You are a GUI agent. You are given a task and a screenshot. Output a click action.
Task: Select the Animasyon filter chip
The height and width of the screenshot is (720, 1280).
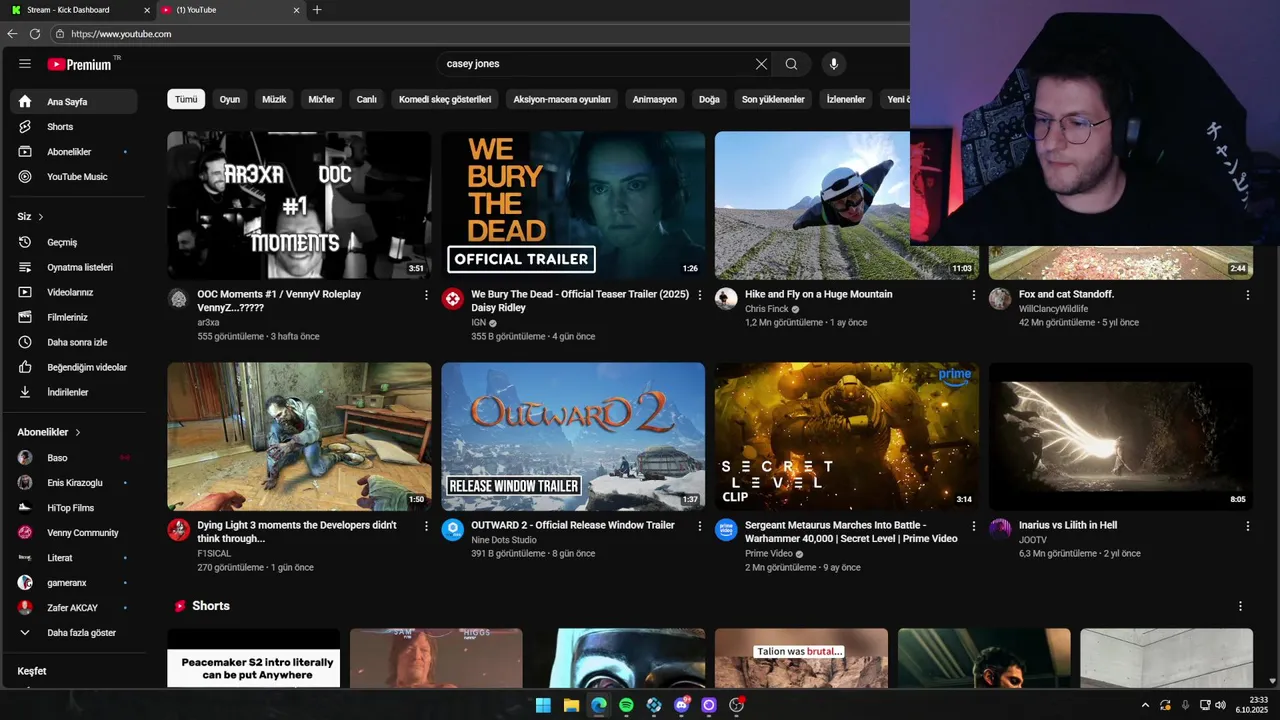coord(655,99)
